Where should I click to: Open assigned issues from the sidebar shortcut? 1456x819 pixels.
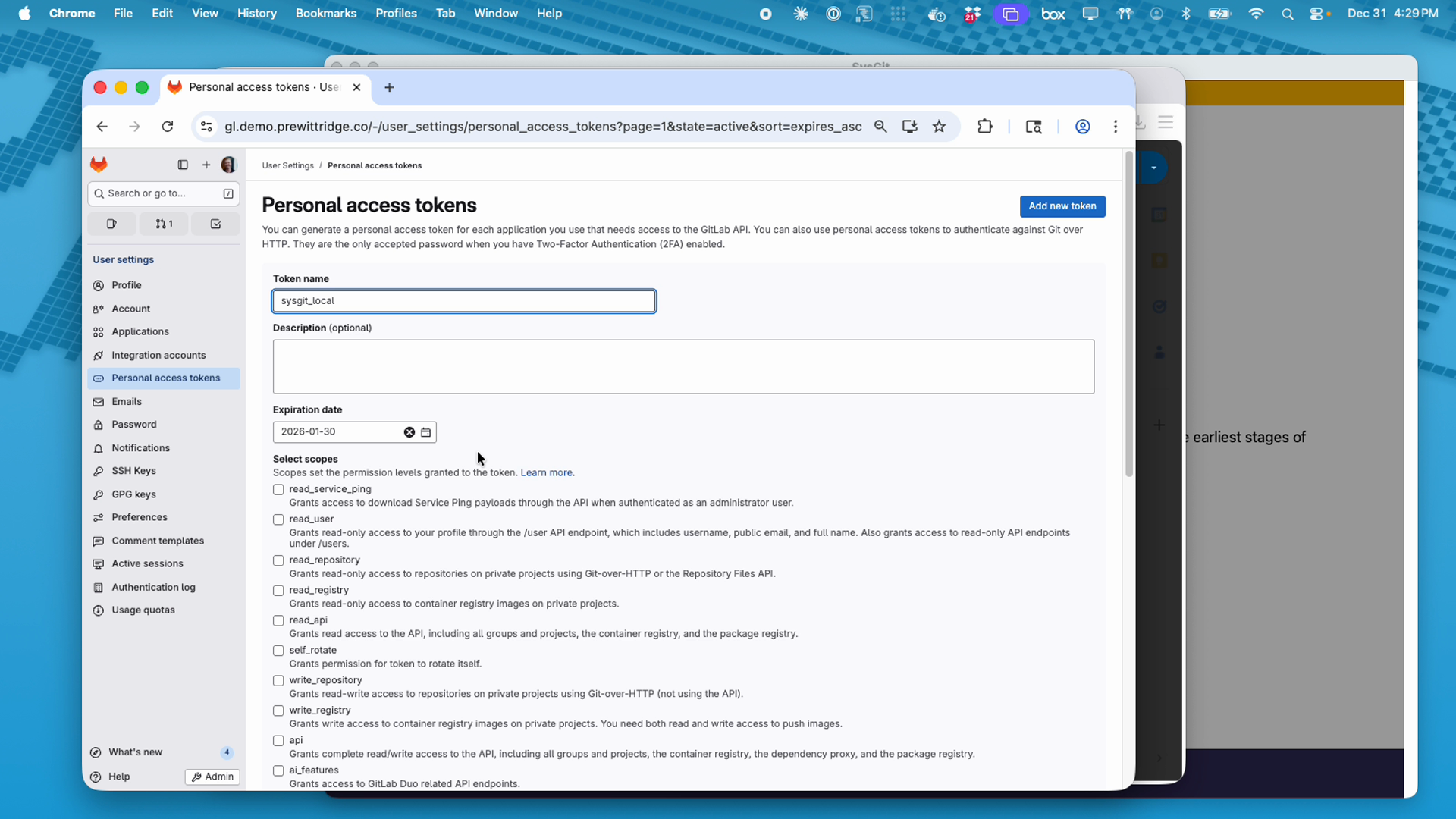pyautogui.click(x=111, y=224)
